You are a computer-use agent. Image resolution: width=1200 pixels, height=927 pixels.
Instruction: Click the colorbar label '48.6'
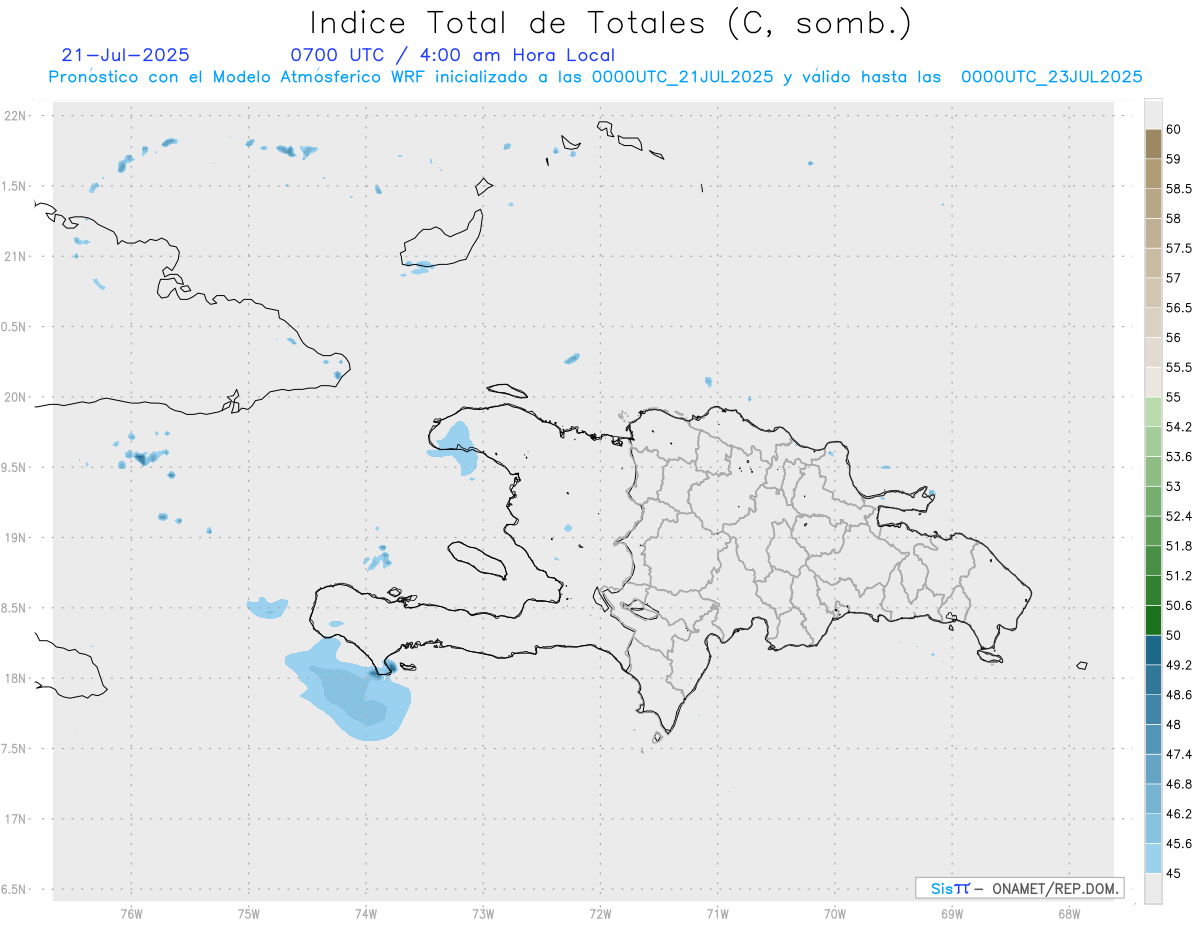click(1179, 694)
